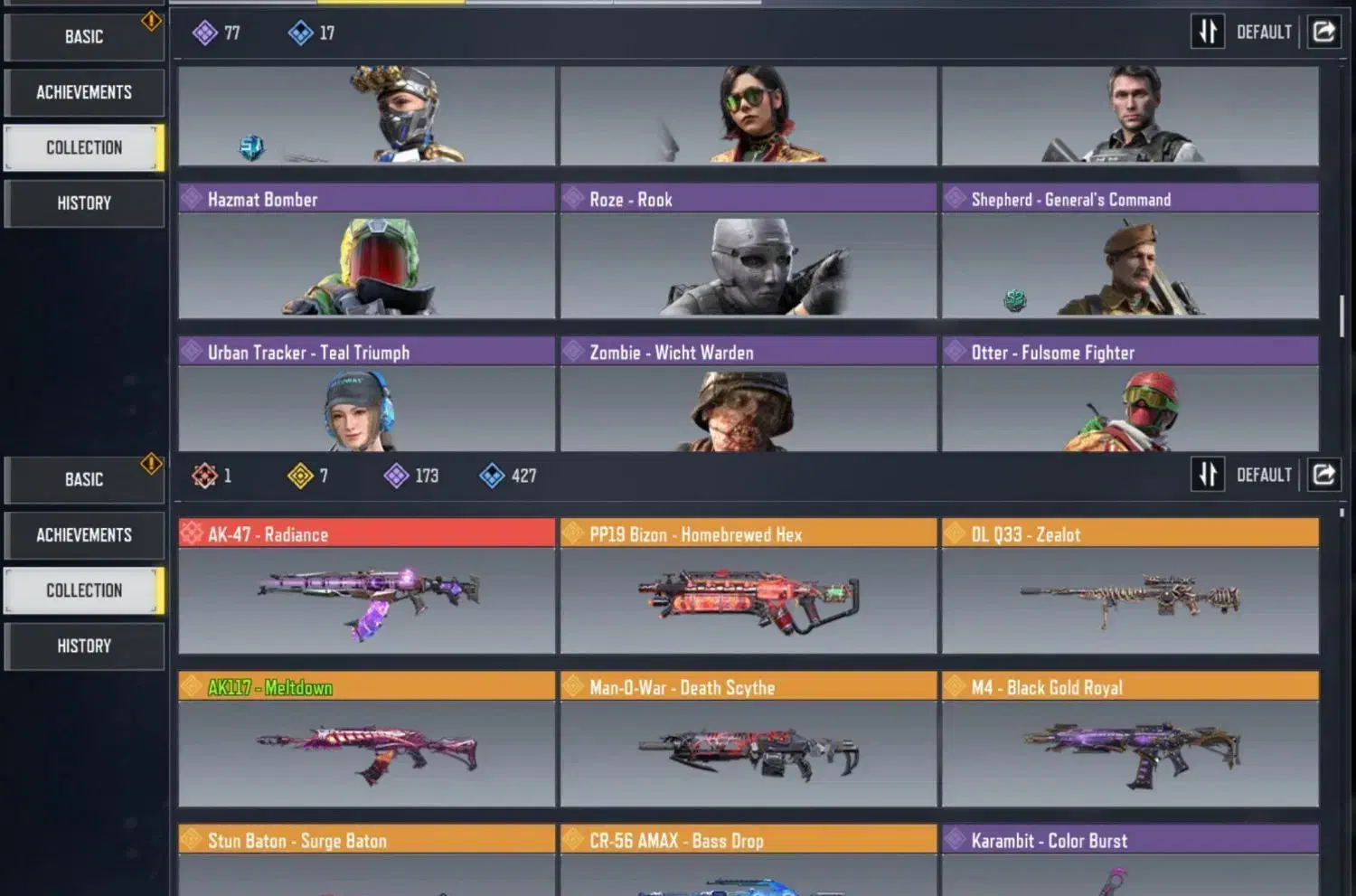Screen dimensions: 1356x896
Task: Select the red mythic rarity icon showing 1
Action: point(205,476)
